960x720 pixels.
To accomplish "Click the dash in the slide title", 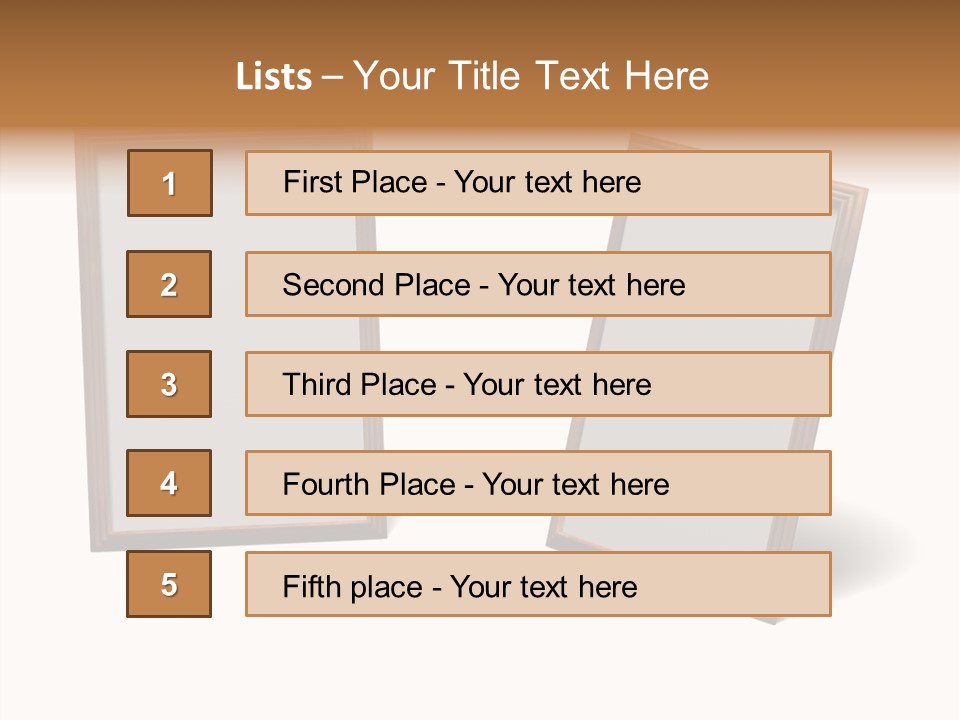I will pos(333,77).
